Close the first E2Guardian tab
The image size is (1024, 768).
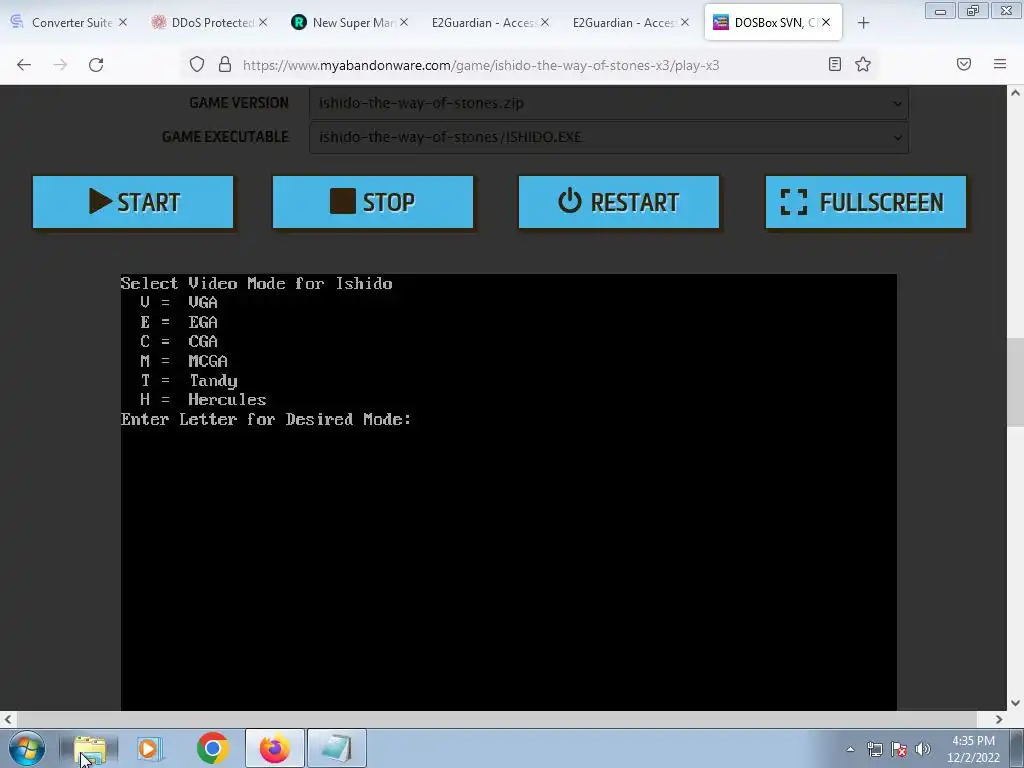click(545, 22)
